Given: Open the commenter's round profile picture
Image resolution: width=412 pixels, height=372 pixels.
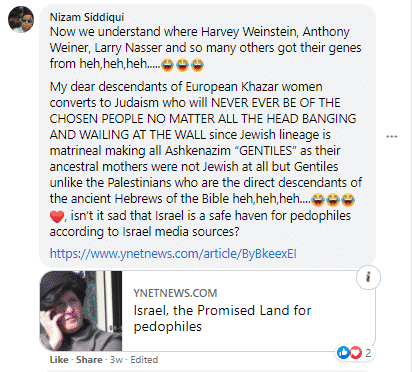Looking at the screenshot, I should 21,19.
